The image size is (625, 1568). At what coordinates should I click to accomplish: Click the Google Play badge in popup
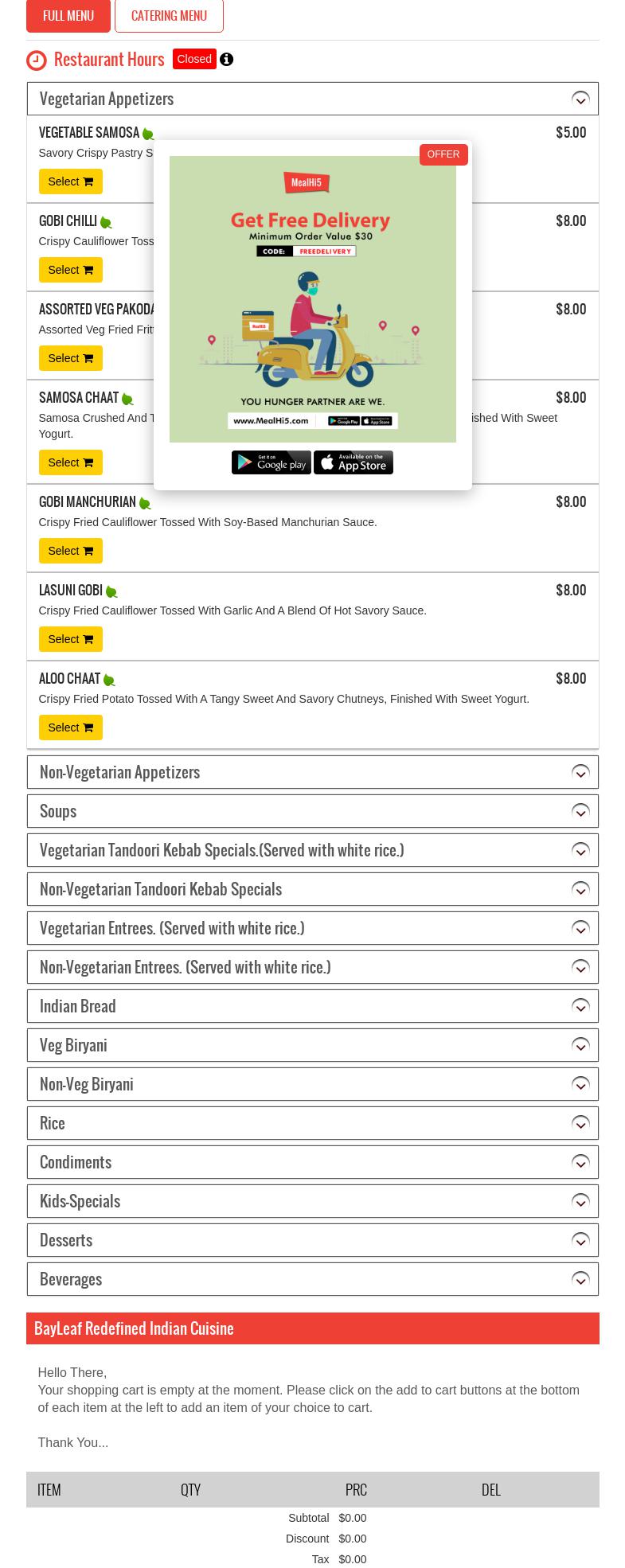[271, 462]
